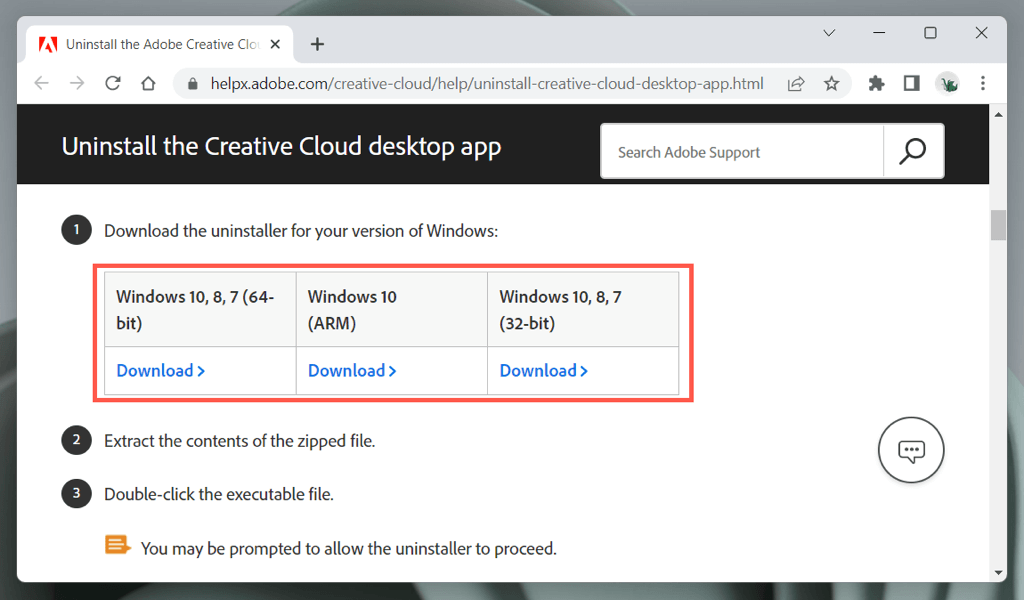
Task: Reload the Adobe help page
Action: [113, 84]
